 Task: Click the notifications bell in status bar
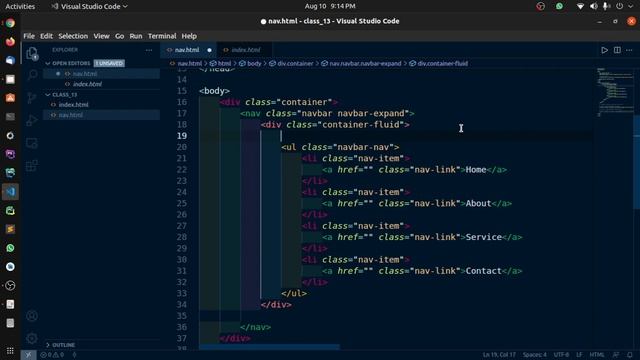coord(630,355)
